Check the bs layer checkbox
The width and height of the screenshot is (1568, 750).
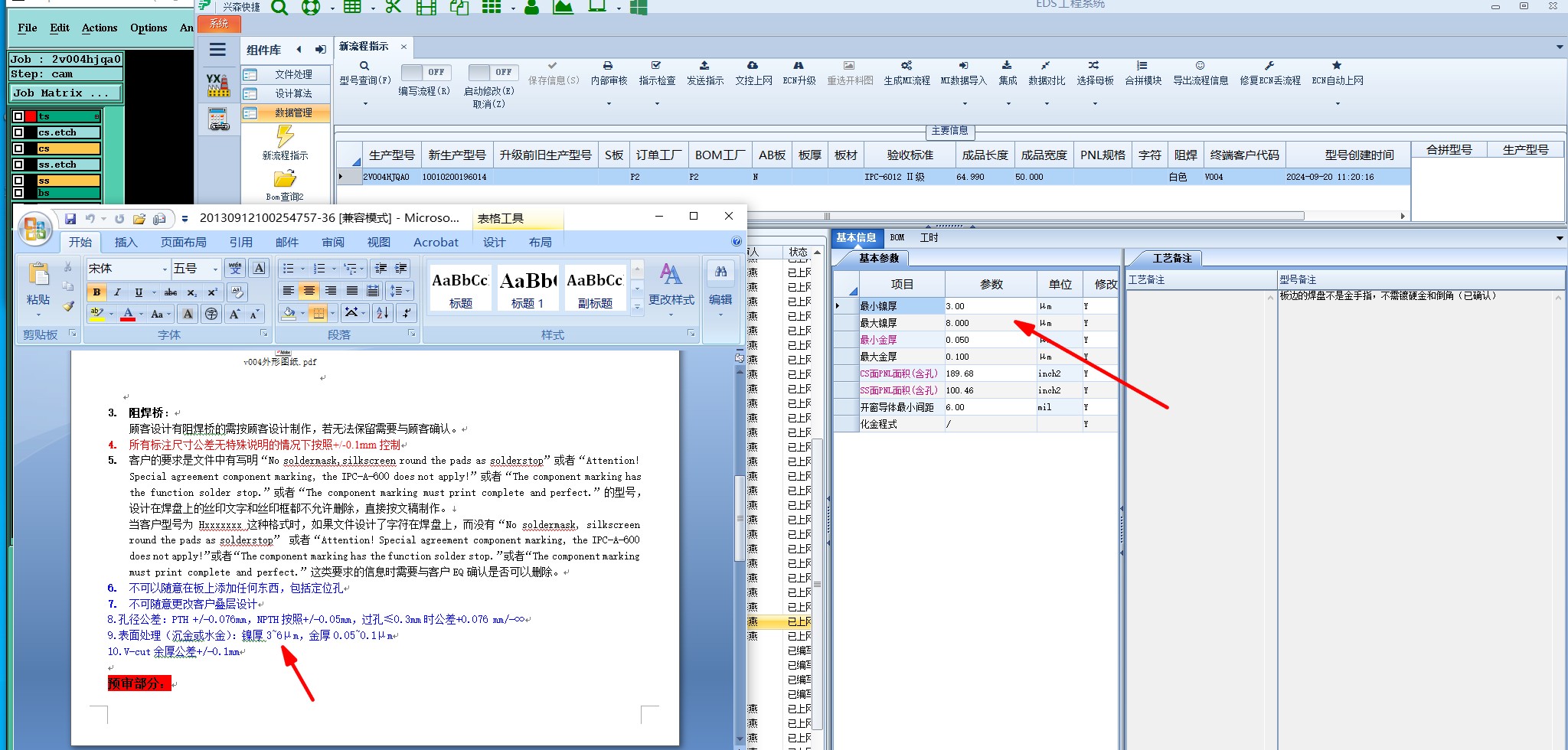pyautogui.click(x=18, y=193)
